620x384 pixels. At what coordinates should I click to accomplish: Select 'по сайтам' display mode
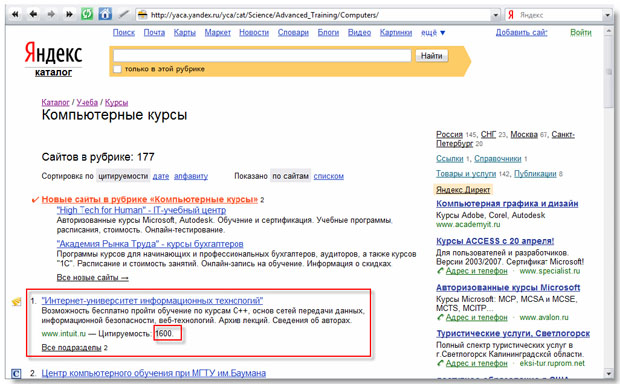coord(291,176)
